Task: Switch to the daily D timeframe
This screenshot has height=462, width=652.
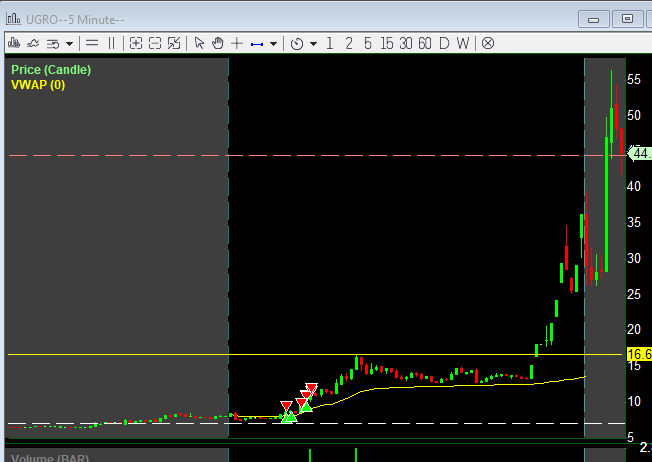Action: (444, 43)
